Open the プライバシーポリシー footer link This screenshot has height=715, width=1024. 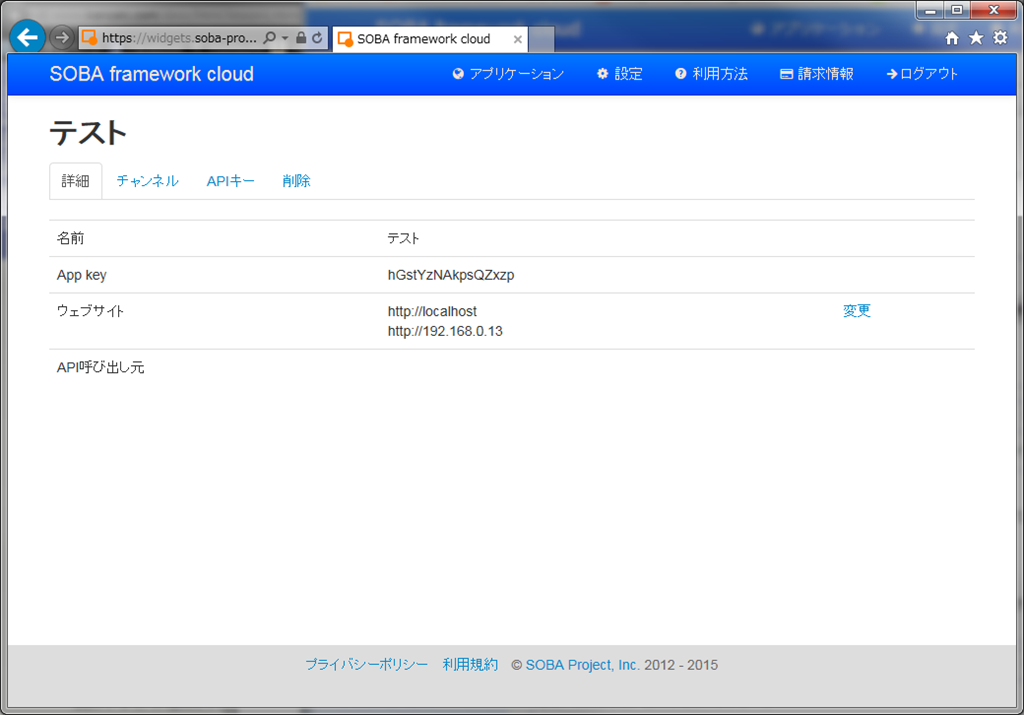coord(366,665)
